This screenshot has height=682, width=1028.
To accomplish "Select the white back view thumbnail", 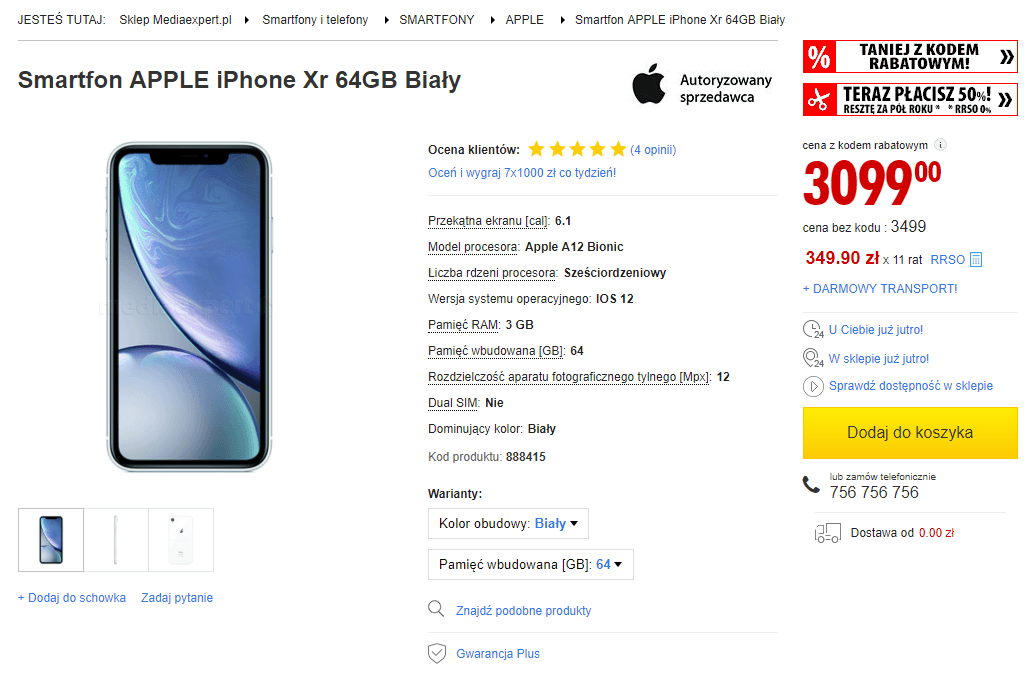I will point(181,540).
